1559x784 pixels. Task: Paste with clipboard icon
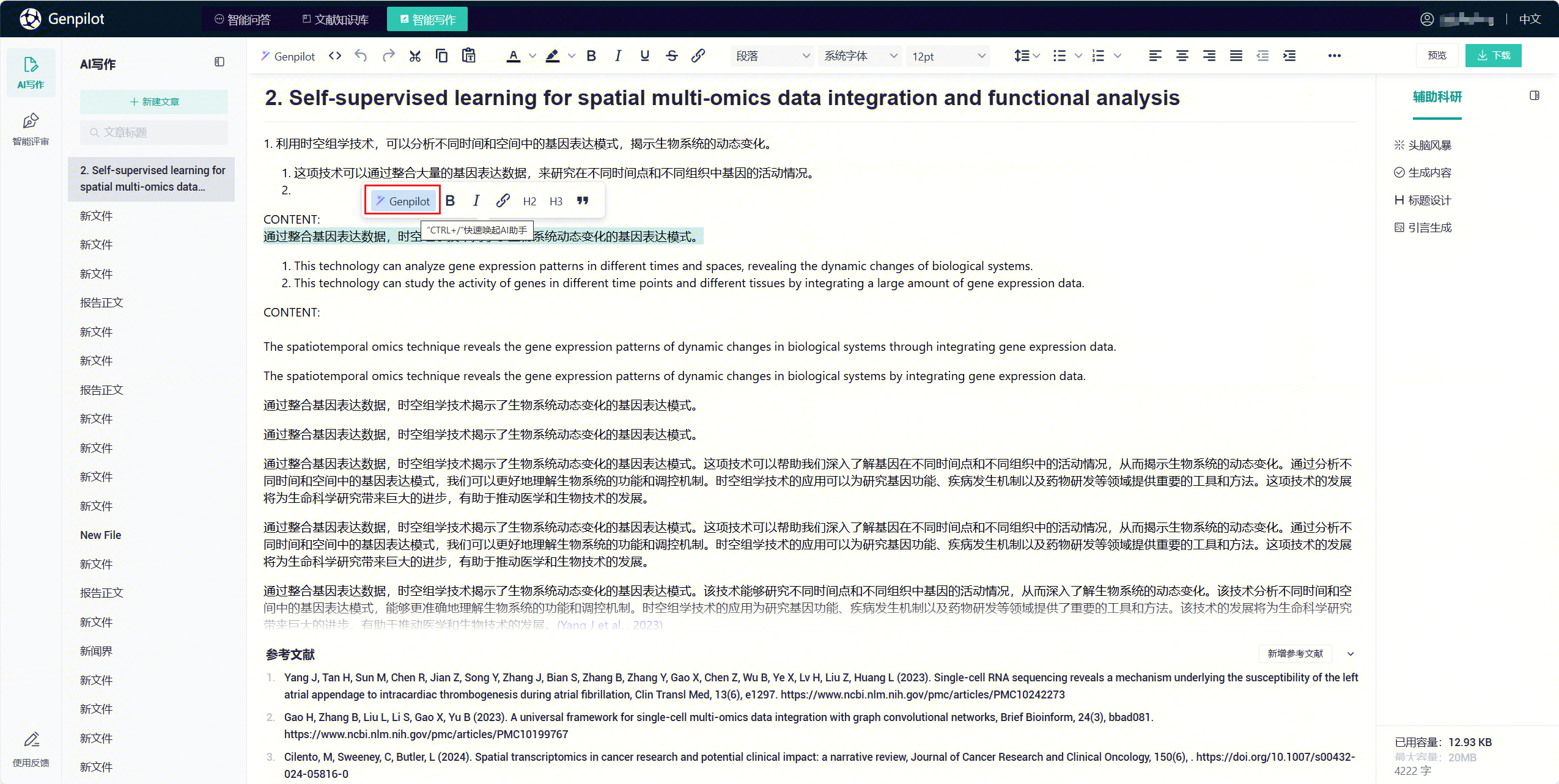468,56
